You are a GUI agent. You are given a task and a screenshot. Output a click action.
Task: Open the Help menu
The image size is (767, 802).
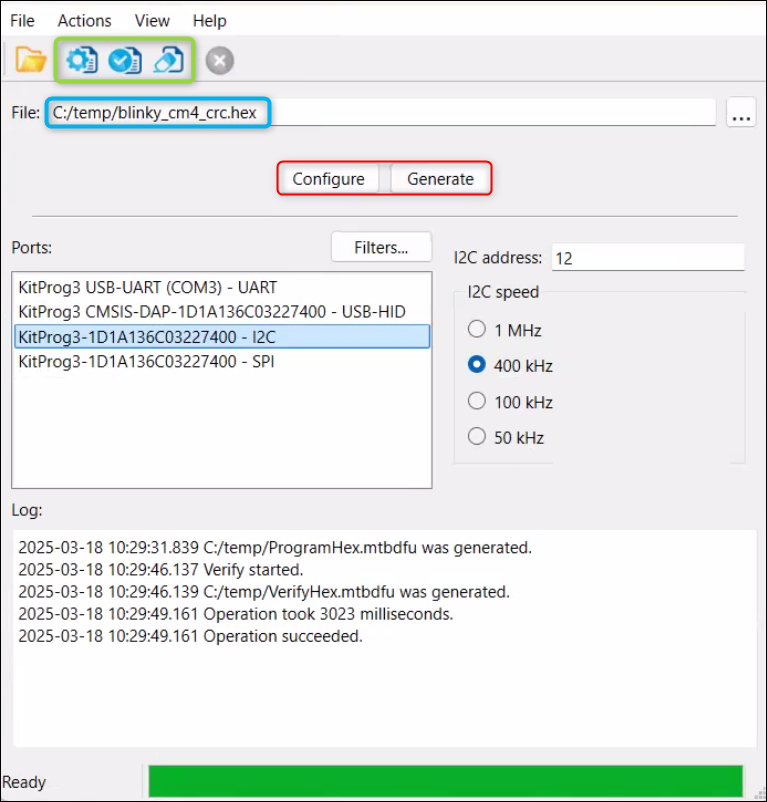[x=210, y=20]
